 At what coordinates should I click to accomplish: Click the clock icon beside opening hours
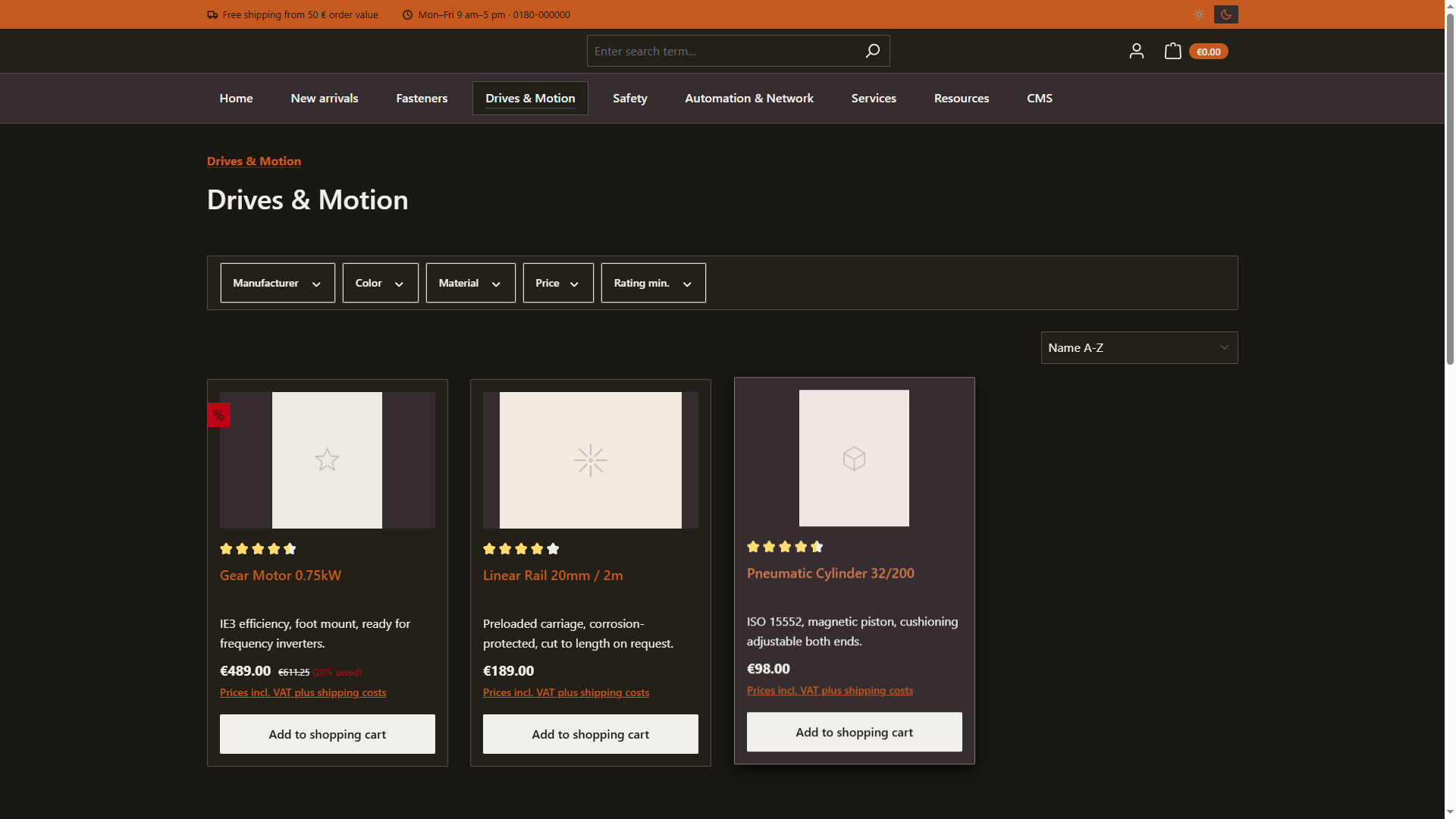tap(407, 14)
